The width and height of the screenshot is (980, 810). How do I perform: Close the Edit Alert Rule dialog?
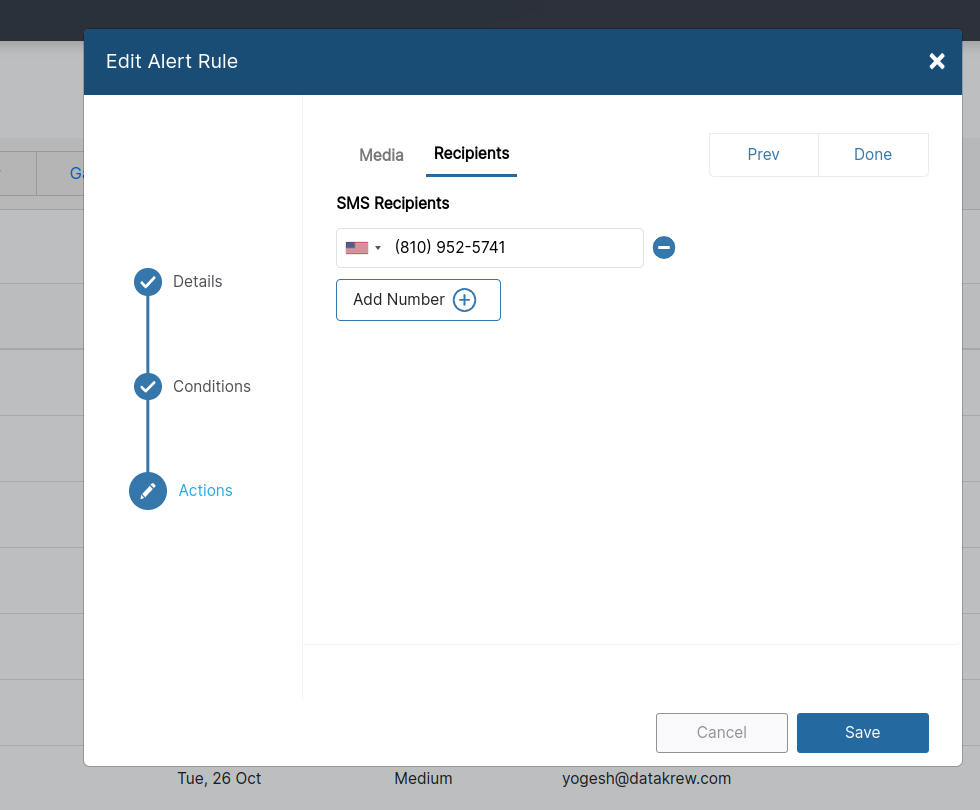[x=937, y=61]
